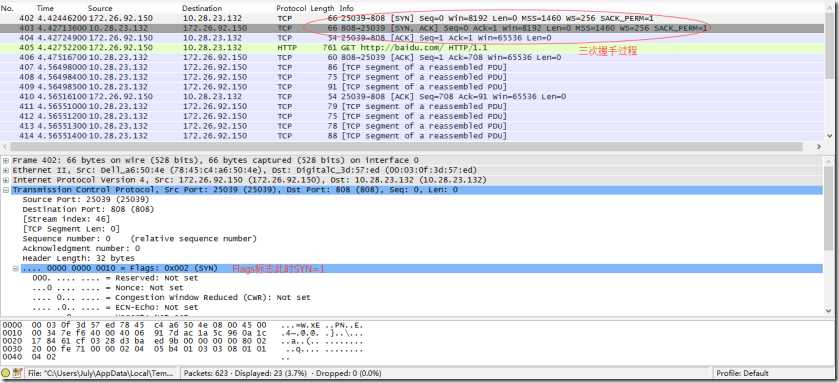Sort by the Destination column header
The image size is (839, 383).
pyautogui.click(x=202, y=9)
